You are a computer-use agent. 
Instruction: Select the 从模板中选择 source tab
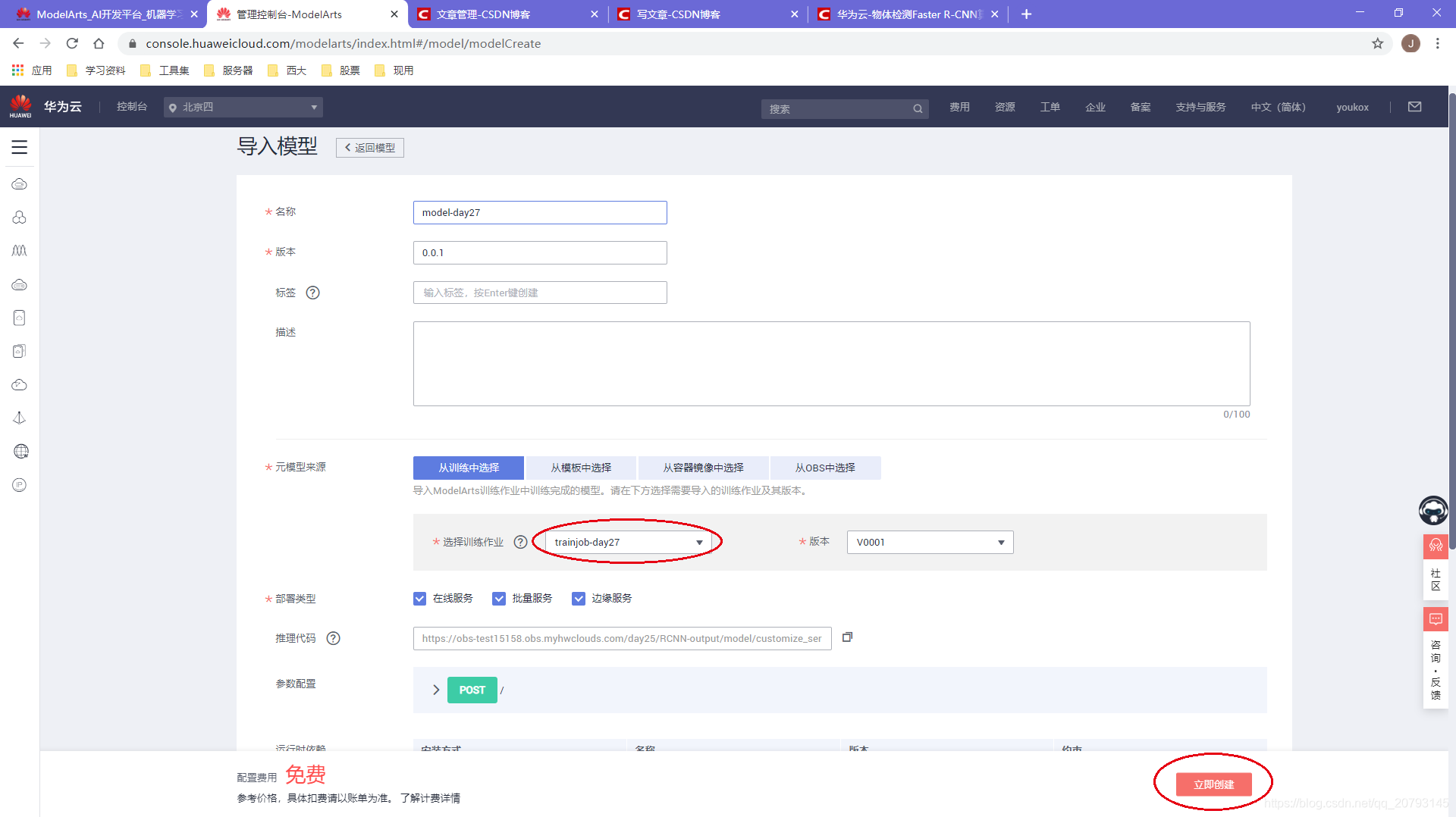[581, 468]
